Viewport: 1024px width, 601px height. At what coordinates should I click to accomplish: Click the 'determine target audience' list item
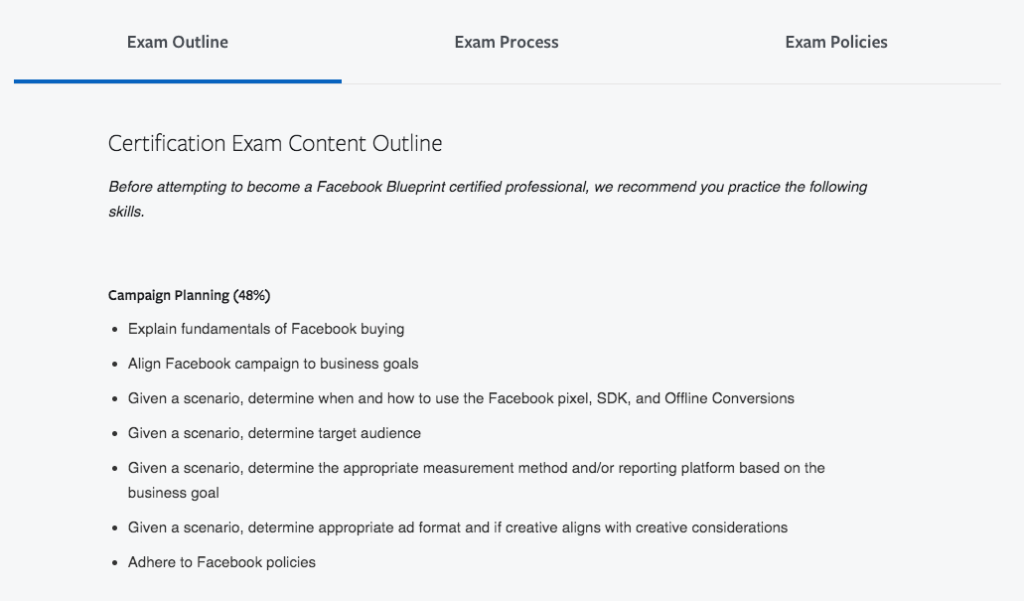274,433
